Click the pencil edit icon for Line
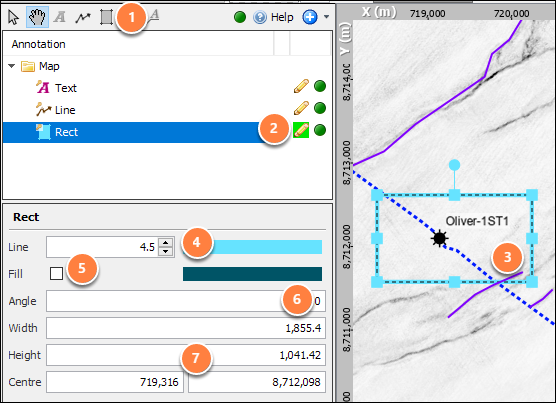 pos(301,108)
